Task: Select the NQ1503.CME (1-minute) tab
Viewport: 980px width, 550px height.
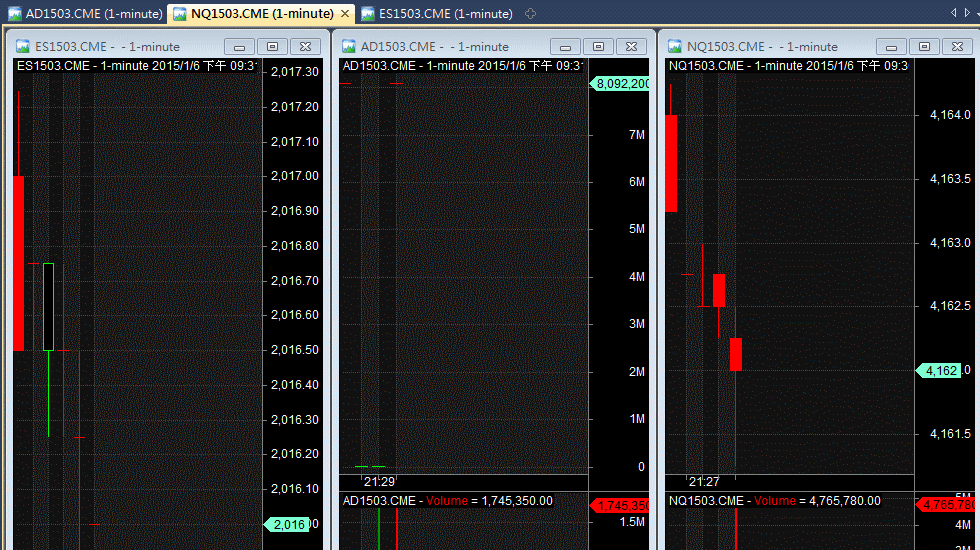Action: [x=262, y=14]
